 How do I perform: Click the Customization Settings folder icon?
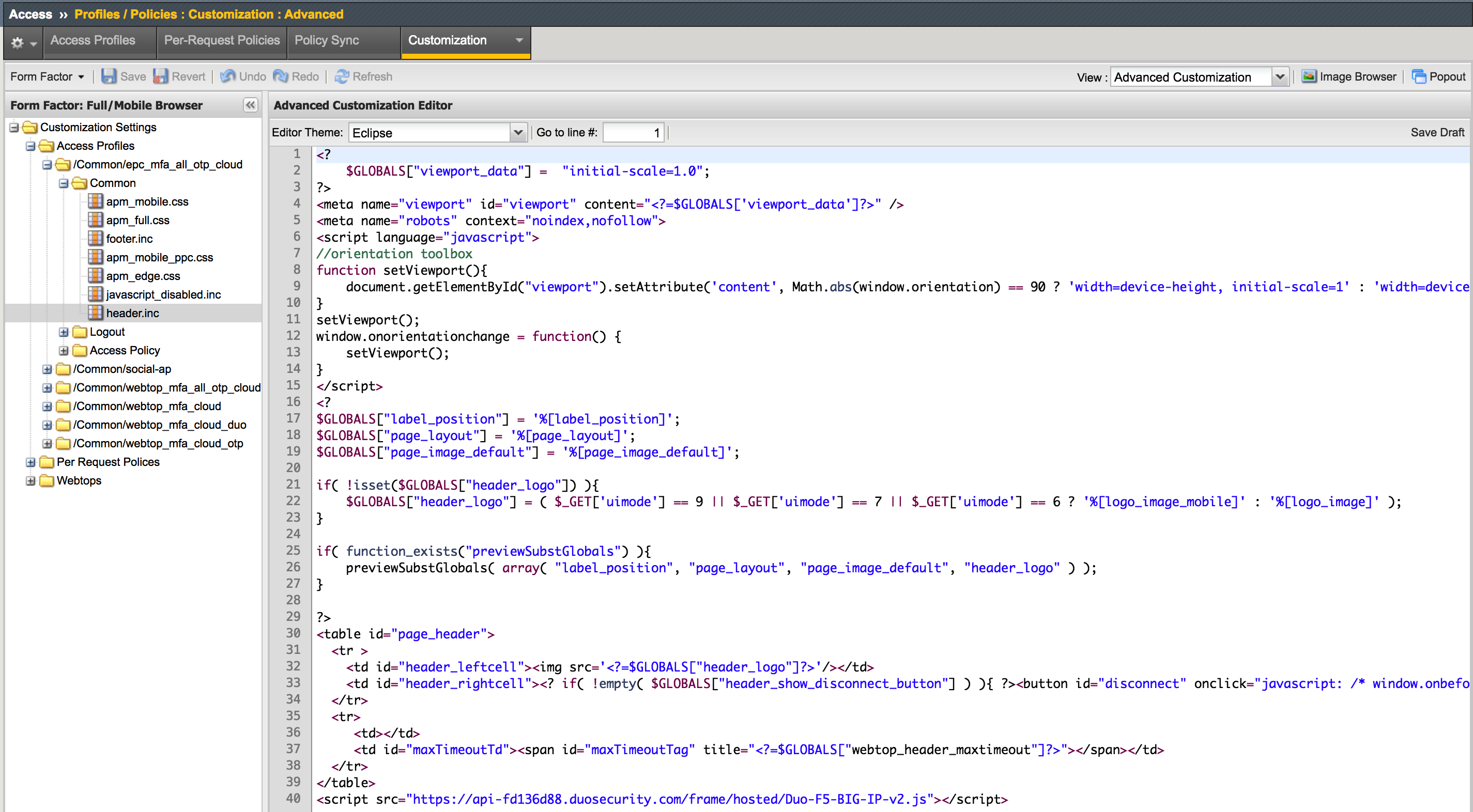point(30,127)
